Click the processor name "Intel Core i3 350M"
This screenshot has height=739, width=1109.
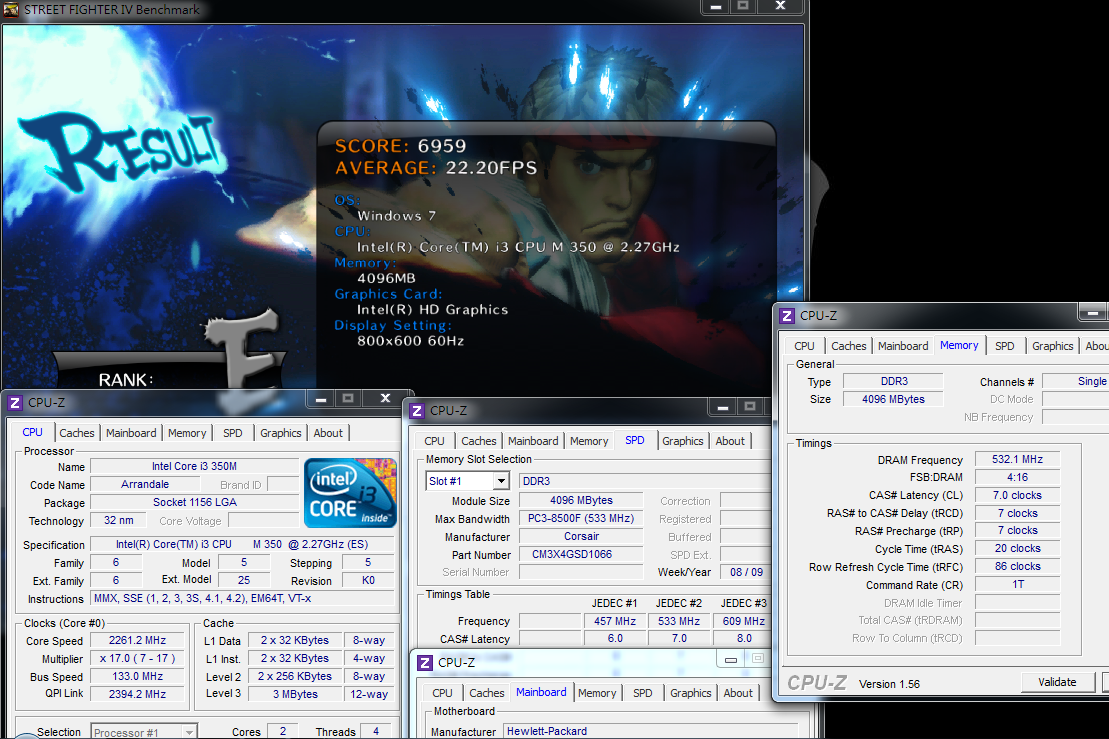[194, 466]
